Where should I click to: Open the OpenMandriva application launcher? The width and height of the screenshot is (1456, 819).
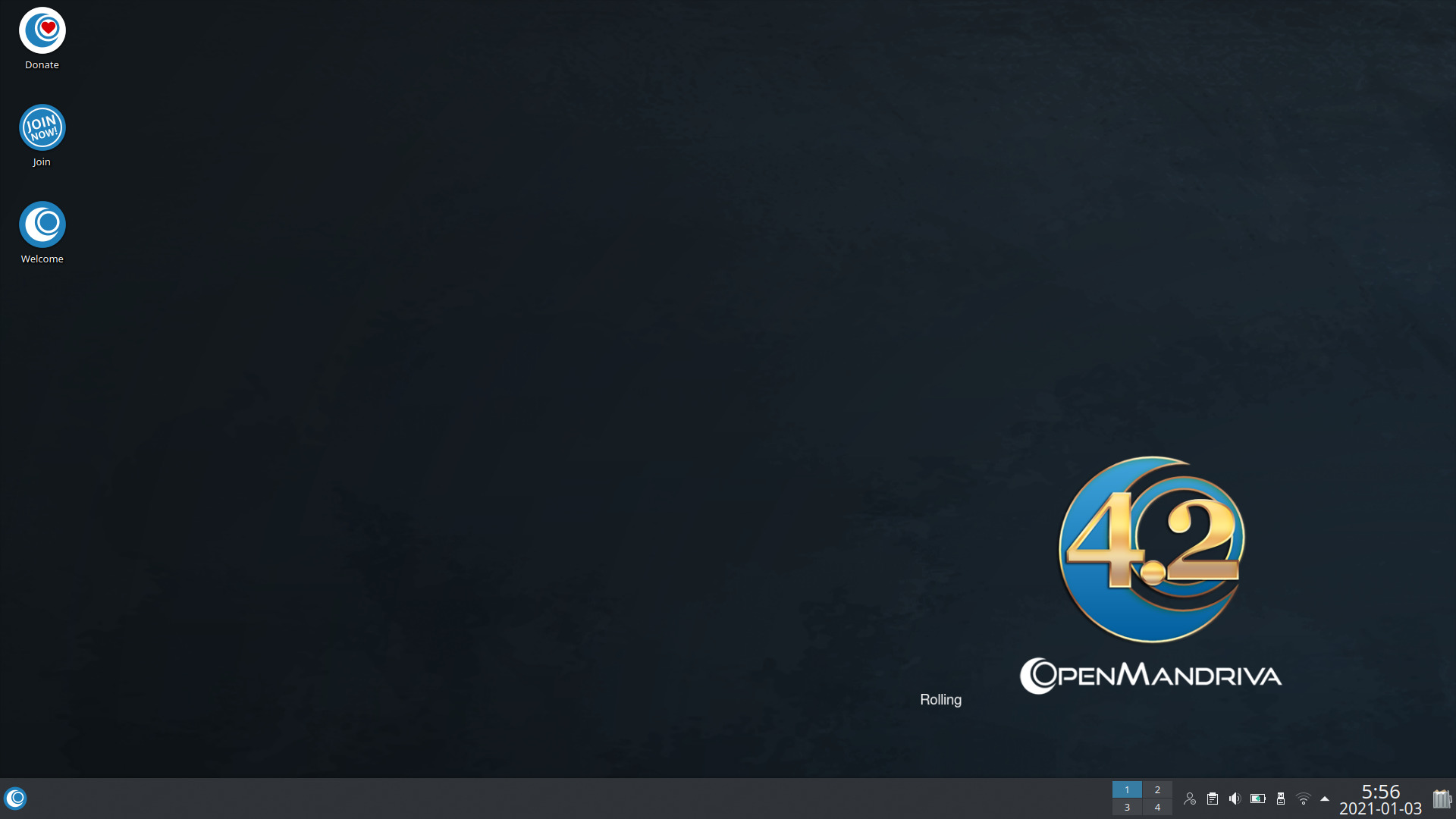(x=16, y=798)
